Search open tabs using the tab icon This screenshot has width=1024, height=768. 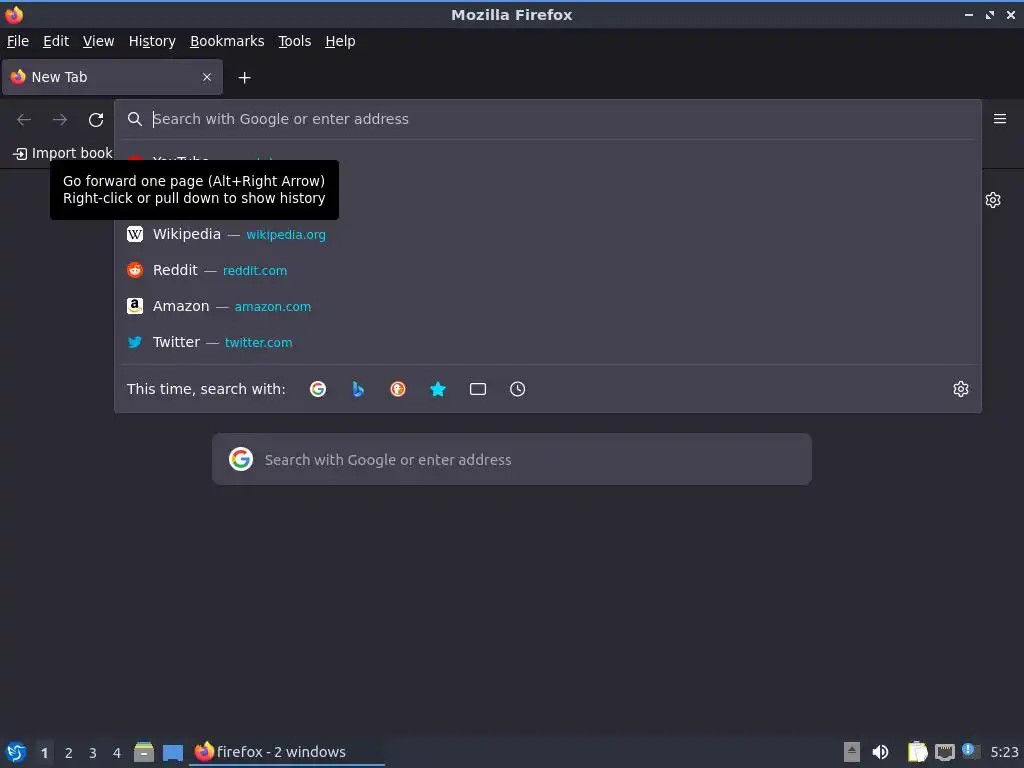coord(478,389)
